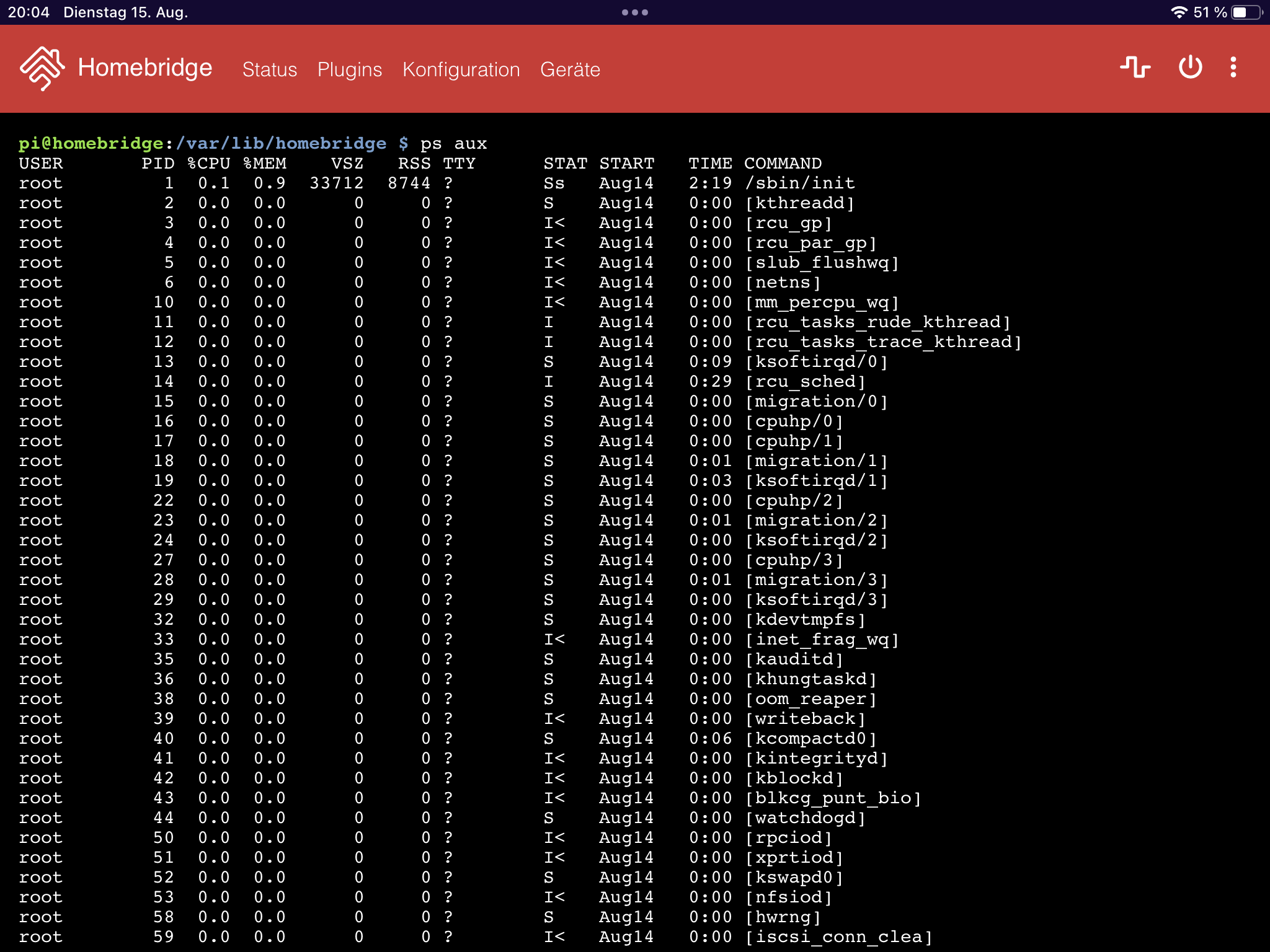Tap the multitasking three dots
The width and height of the screenshot is (1270, 952).
(x=634, y=12)
